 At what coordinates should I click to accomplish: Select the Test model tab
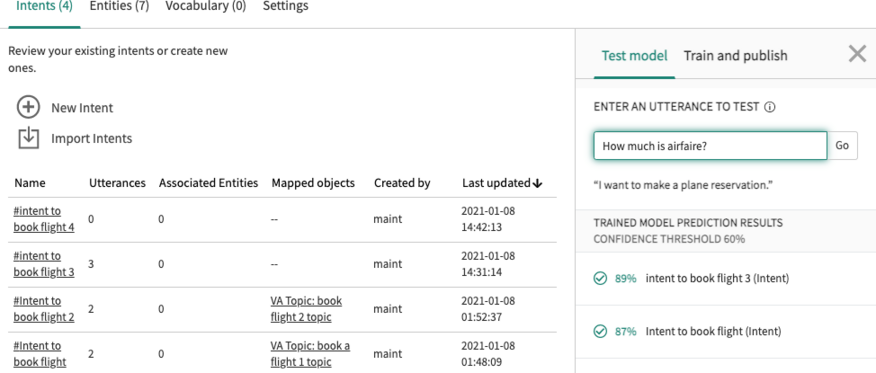(634, 56)
